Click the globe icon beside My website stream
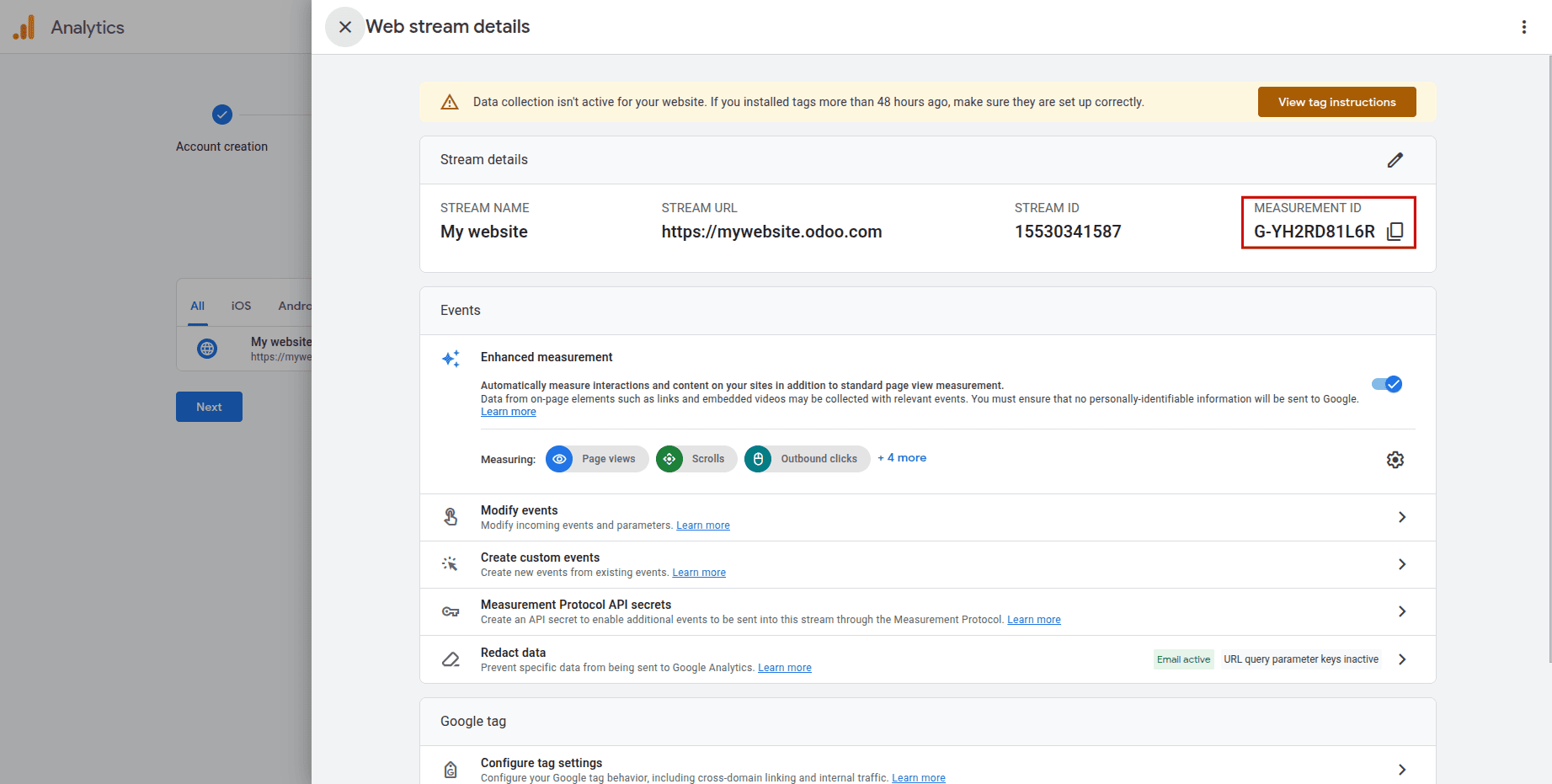1552x784 pixels. [x=207, y=349]
